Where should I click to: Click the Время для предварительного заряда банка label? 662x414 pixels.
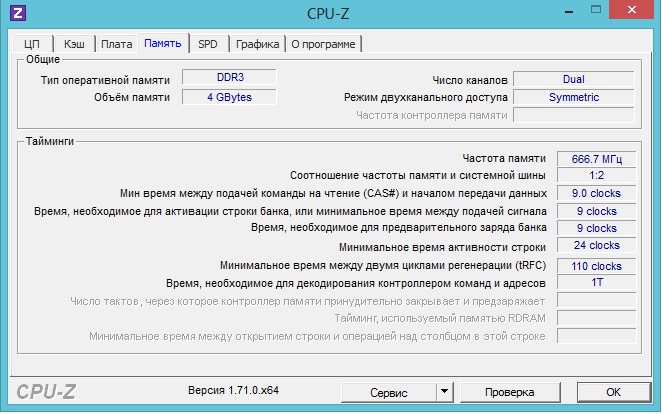(399, 228)
